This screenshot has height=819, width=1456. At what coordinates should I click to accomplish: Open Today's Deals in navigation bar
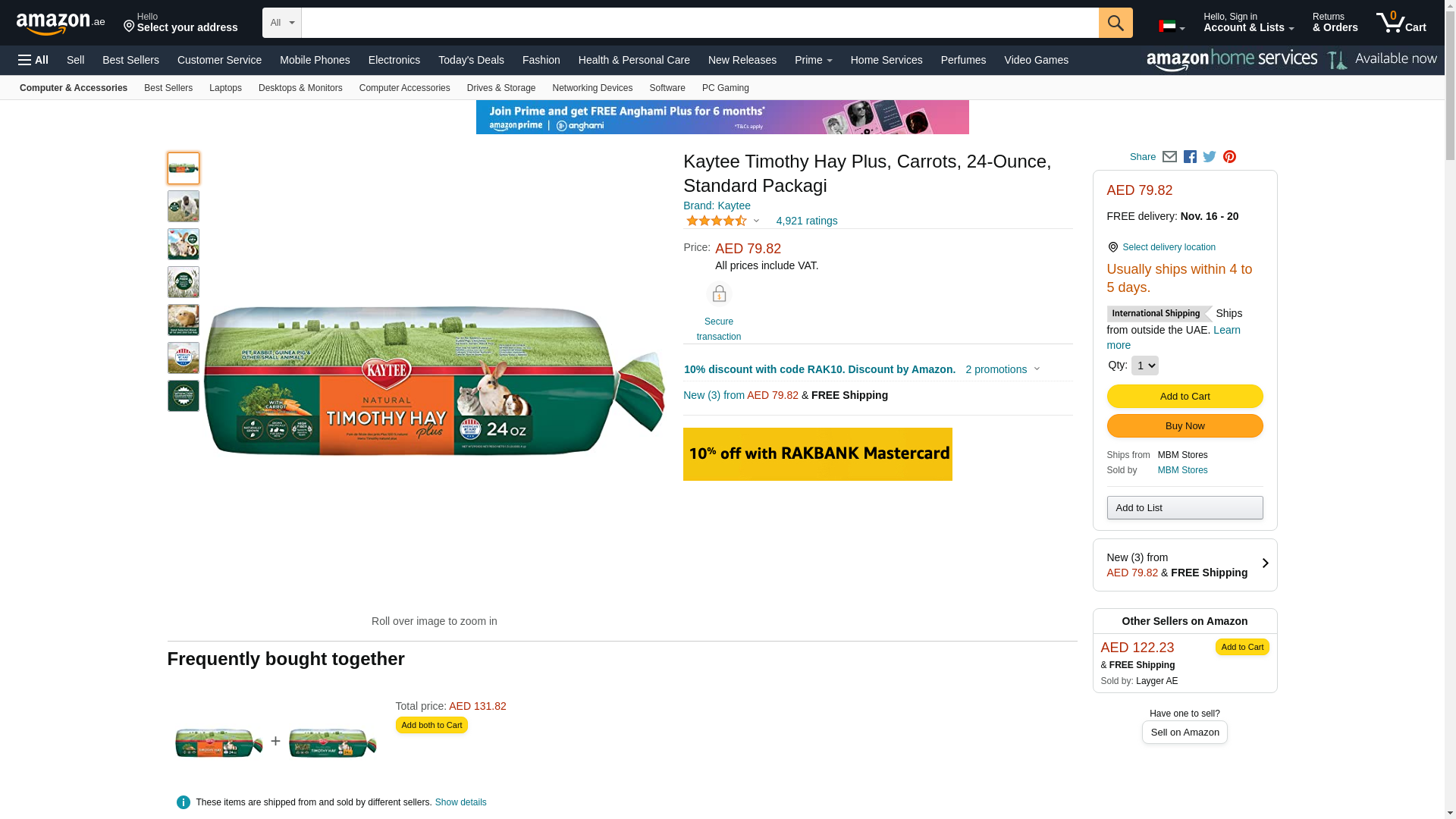(x=471, y=60)
